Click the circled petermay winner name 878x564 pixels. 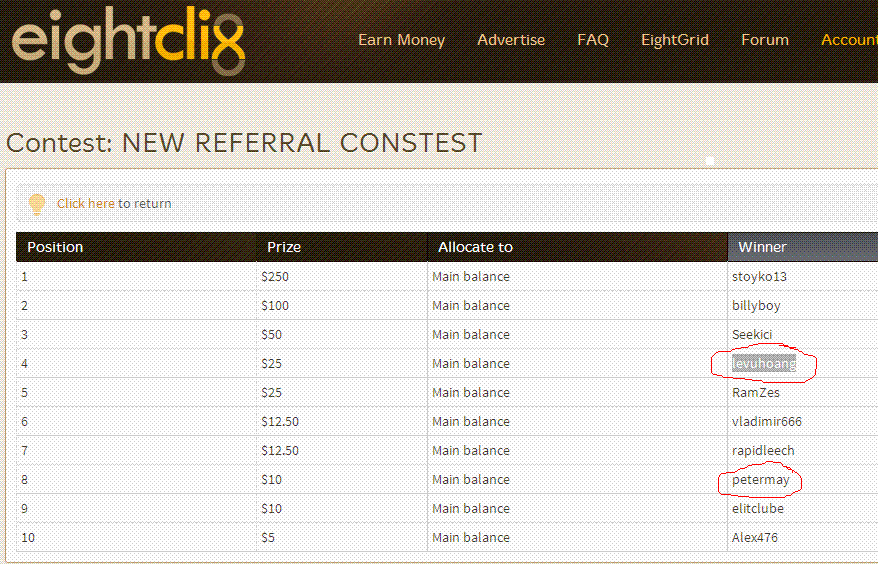761,480
